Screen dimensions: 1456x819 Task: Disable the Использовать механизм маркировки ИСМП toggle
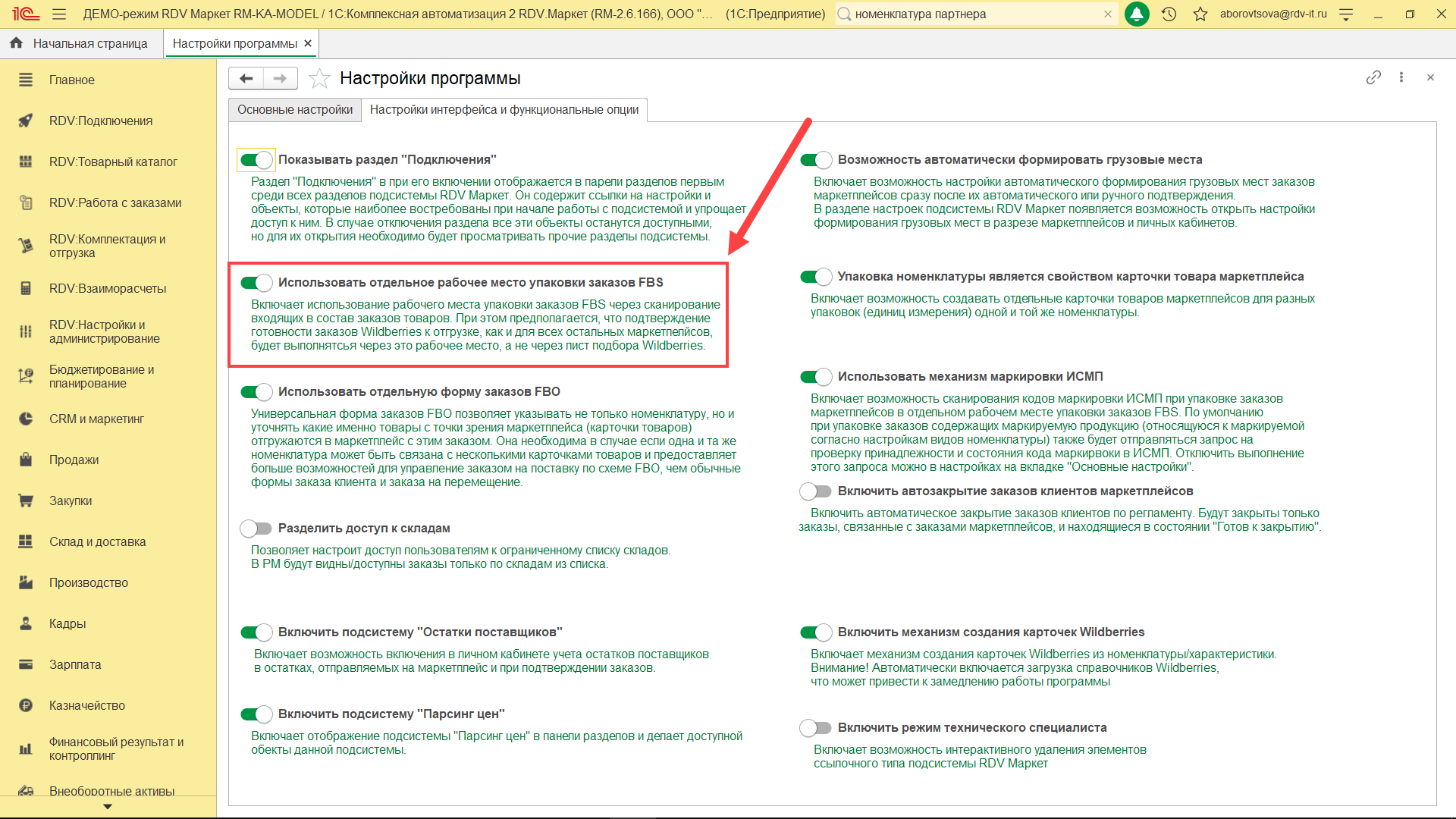tap(816, 377)
